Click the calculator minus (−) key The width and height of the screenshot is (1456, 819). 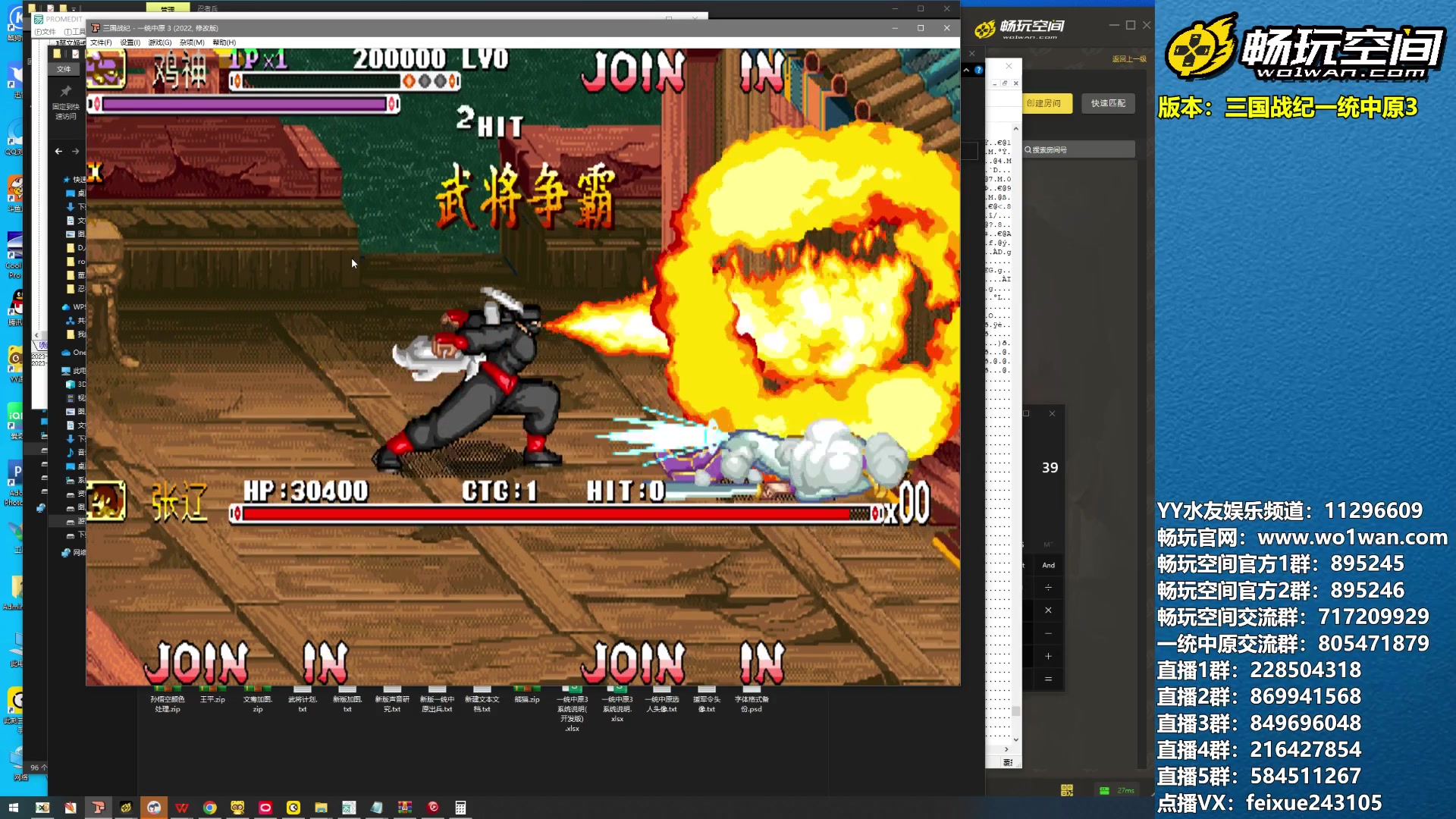(1048, 633)
